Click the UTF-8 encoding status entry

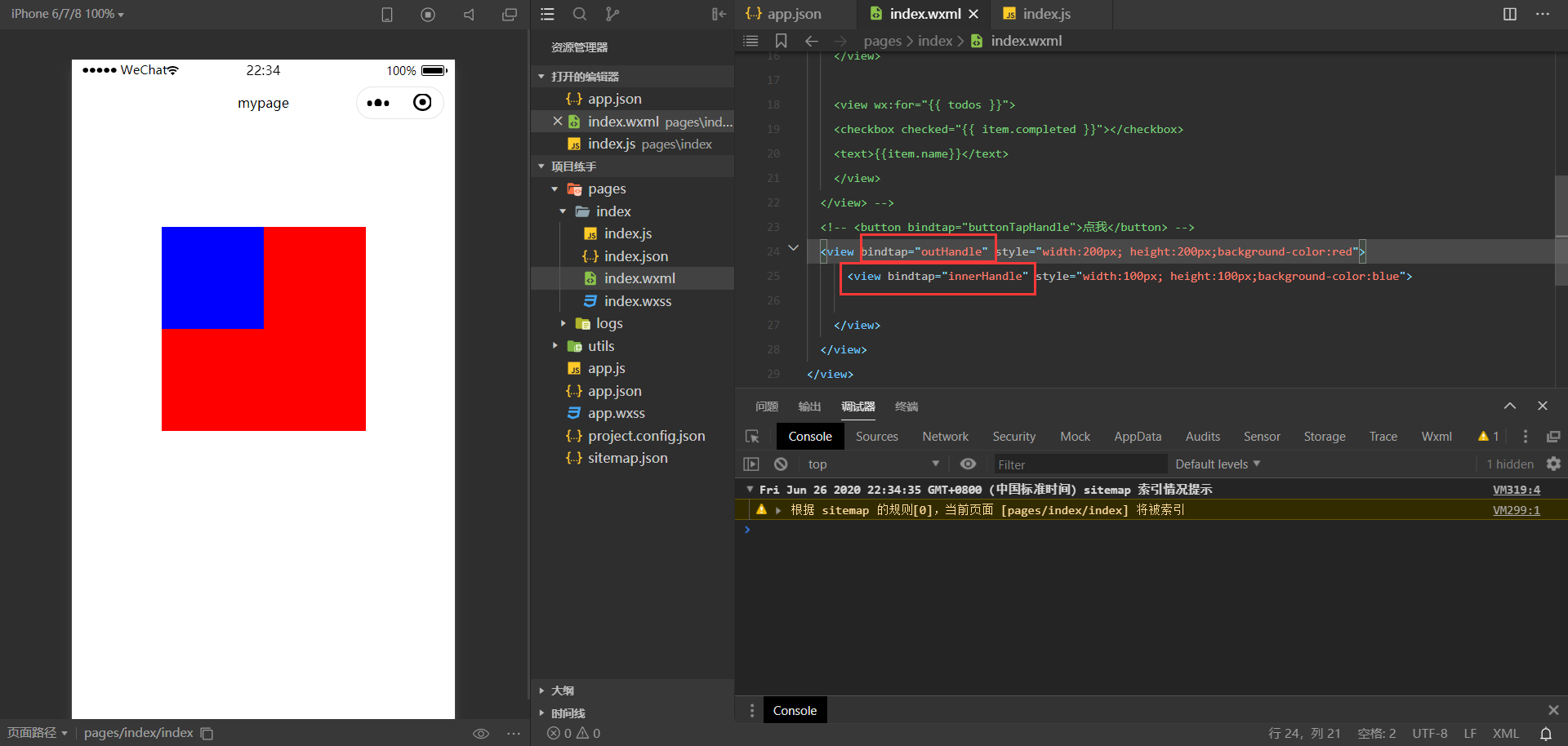pyautogui.click(x=1429, y=733)
